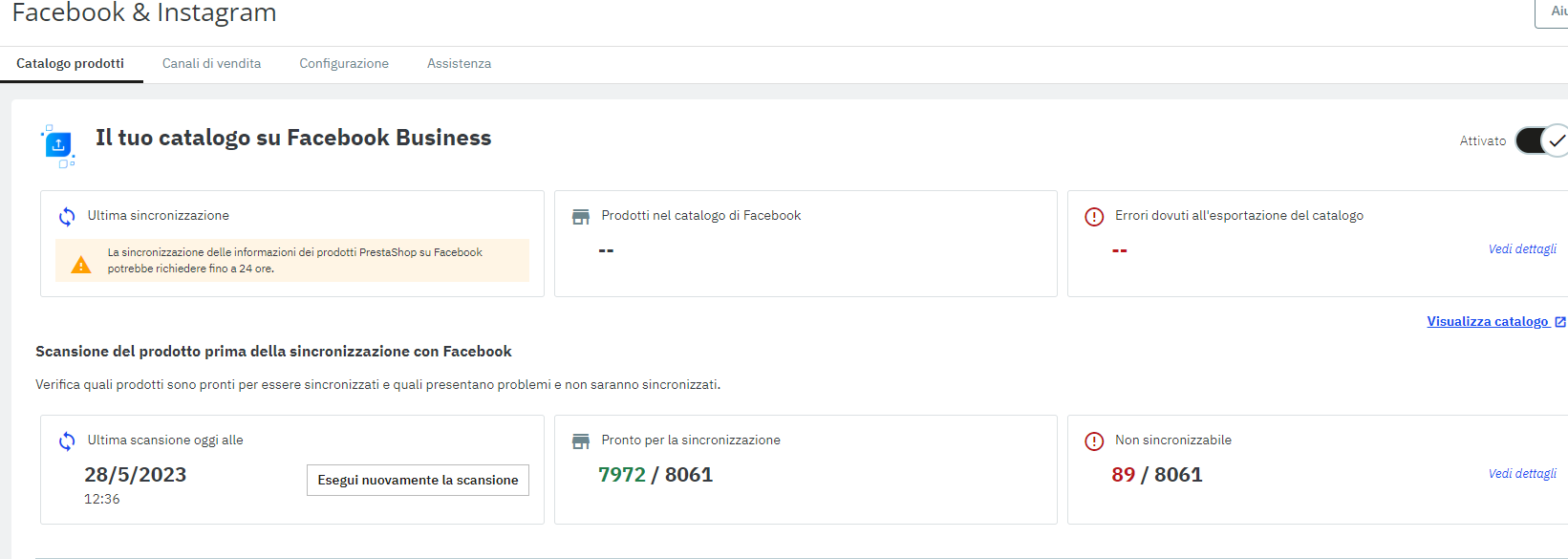View details of catalog export errors
1568x559 pixels.
[x=1522, y=249]
